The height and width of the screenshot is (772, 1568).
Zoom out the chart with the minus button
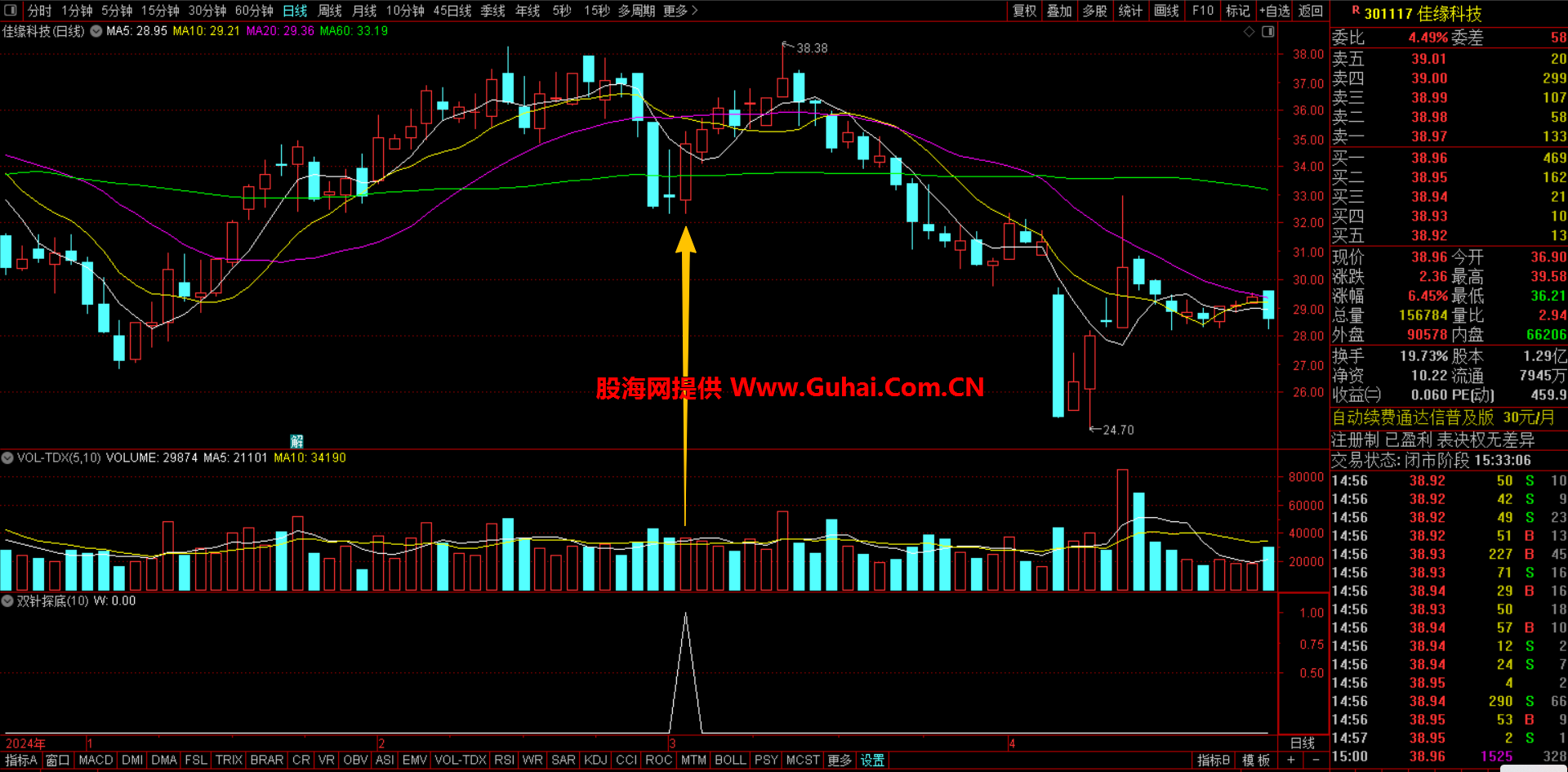pyautogui.click(x=1316, y=760)
